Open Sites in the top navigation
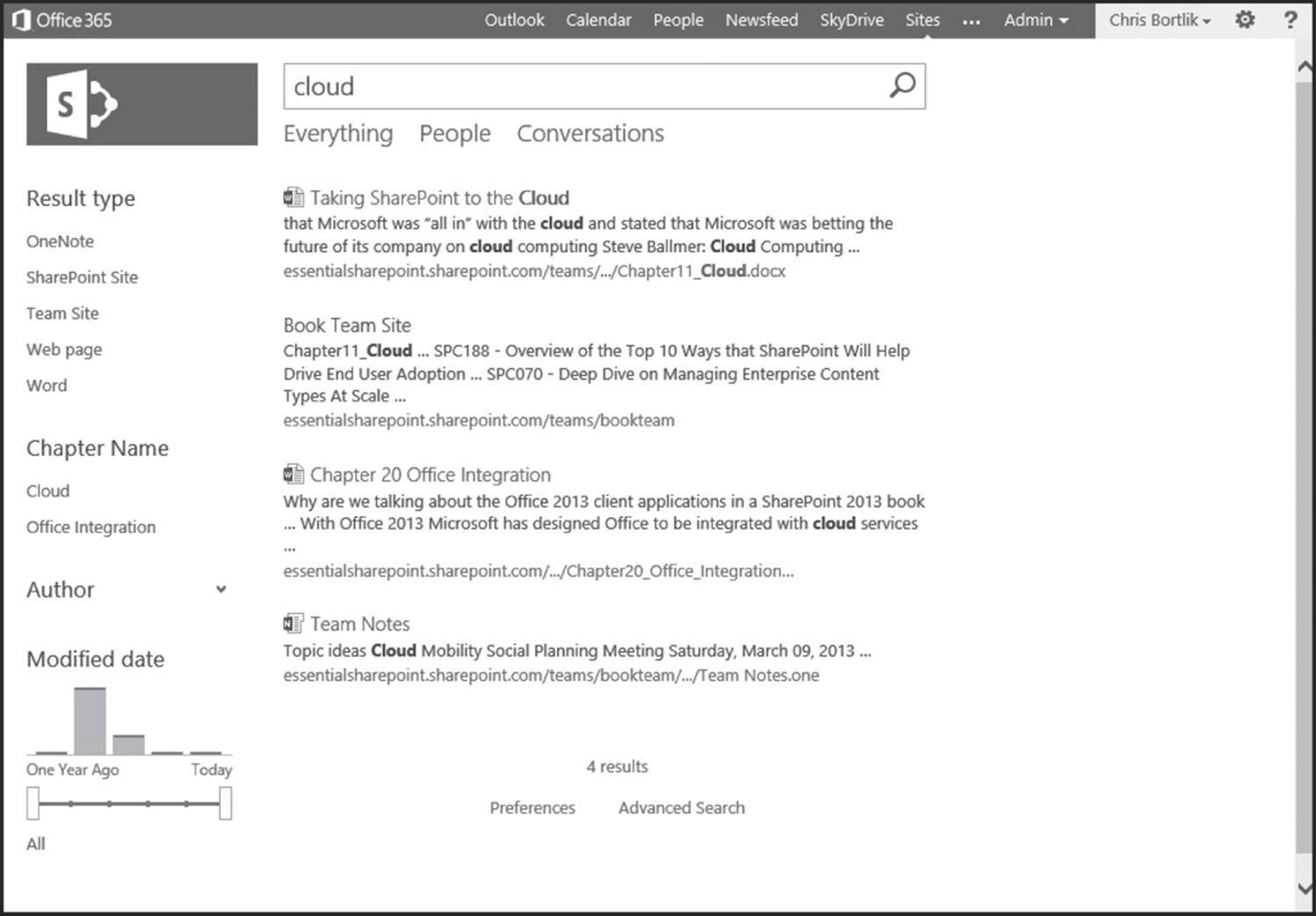 tap(923, 19)
